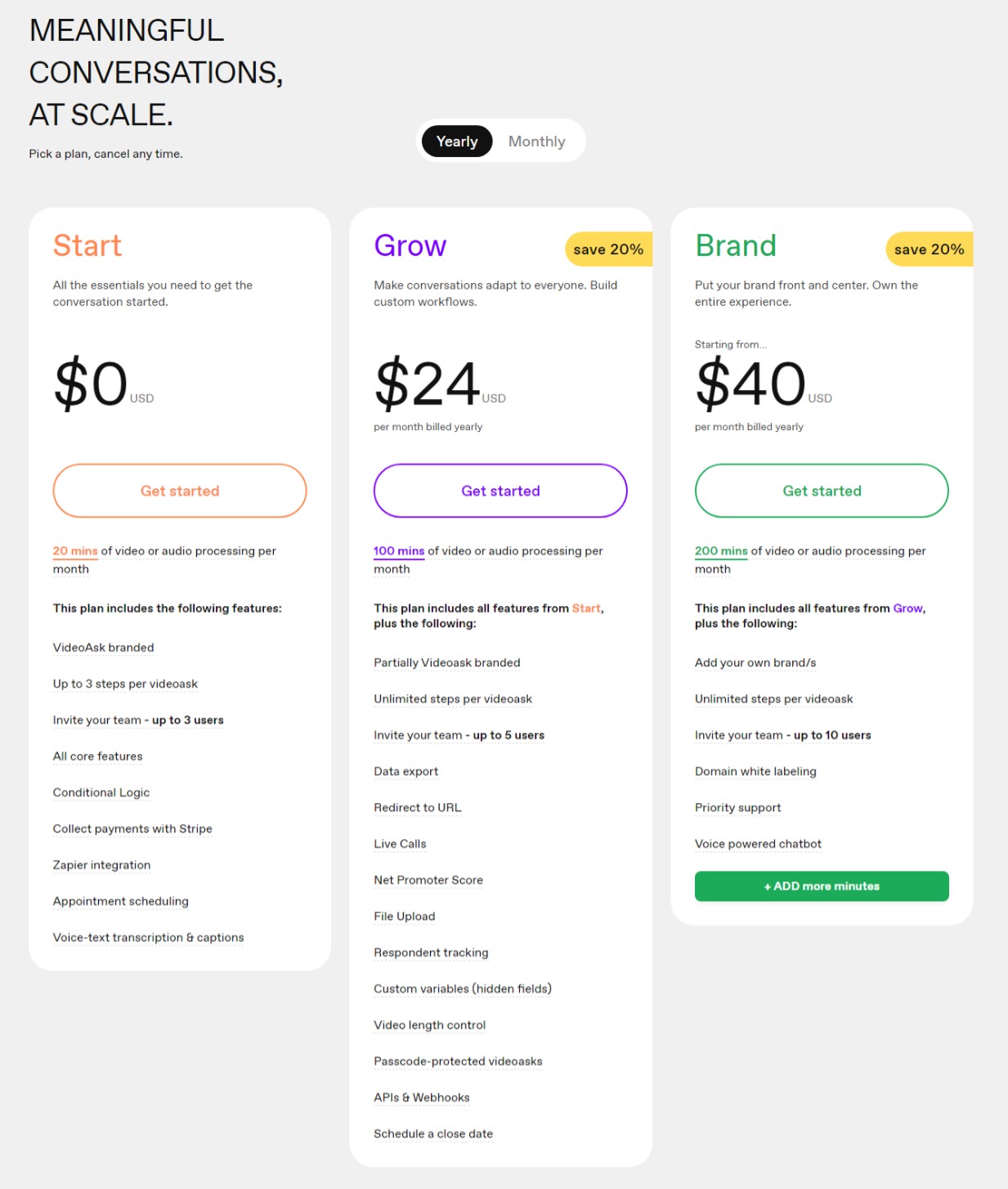Click Get started on Start plan
This screenshot has width=1008, height=1189.
tap(180, 491)
